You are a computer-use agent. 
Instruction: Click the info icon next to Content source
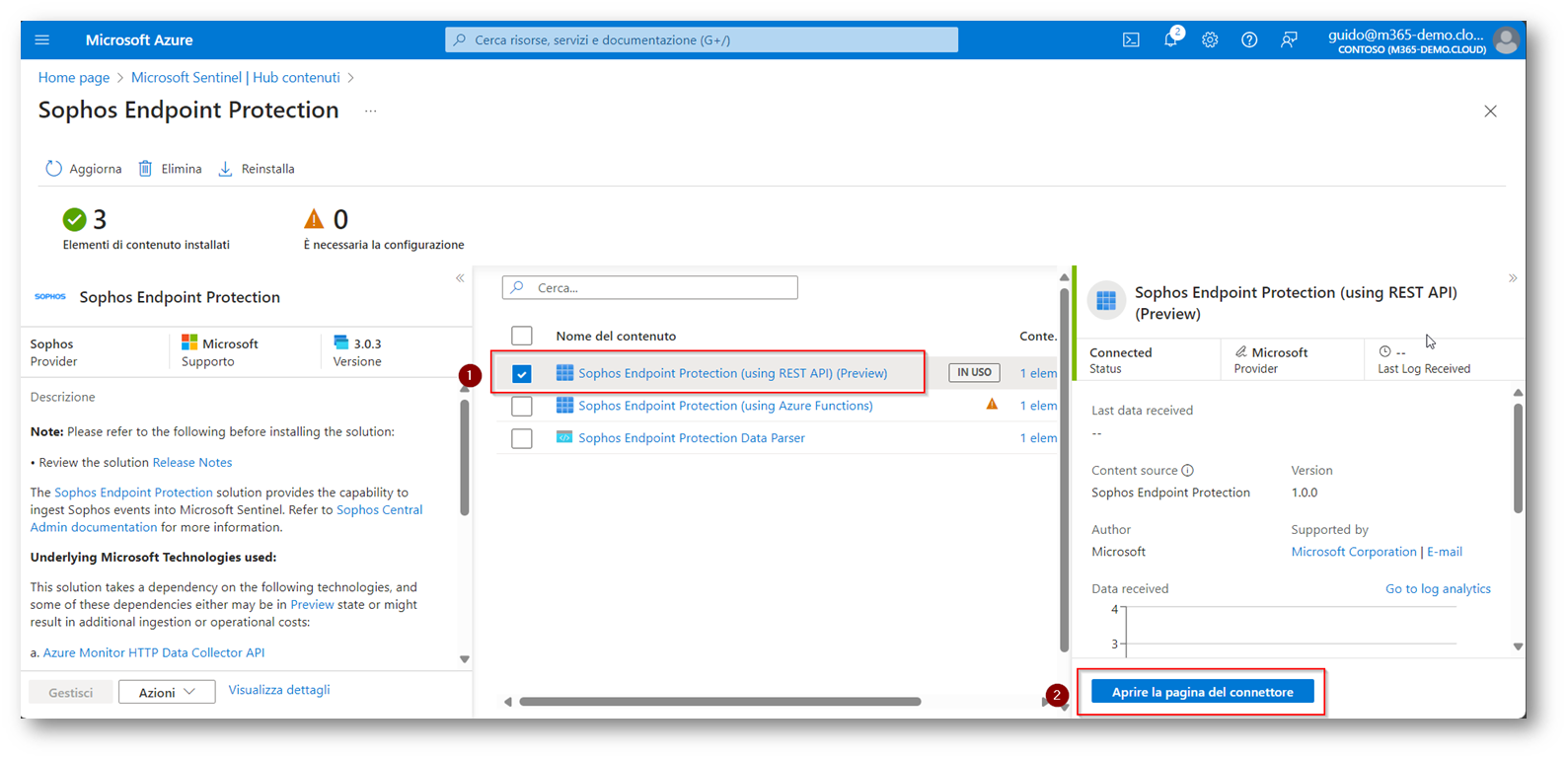[x=1188, y=471]
